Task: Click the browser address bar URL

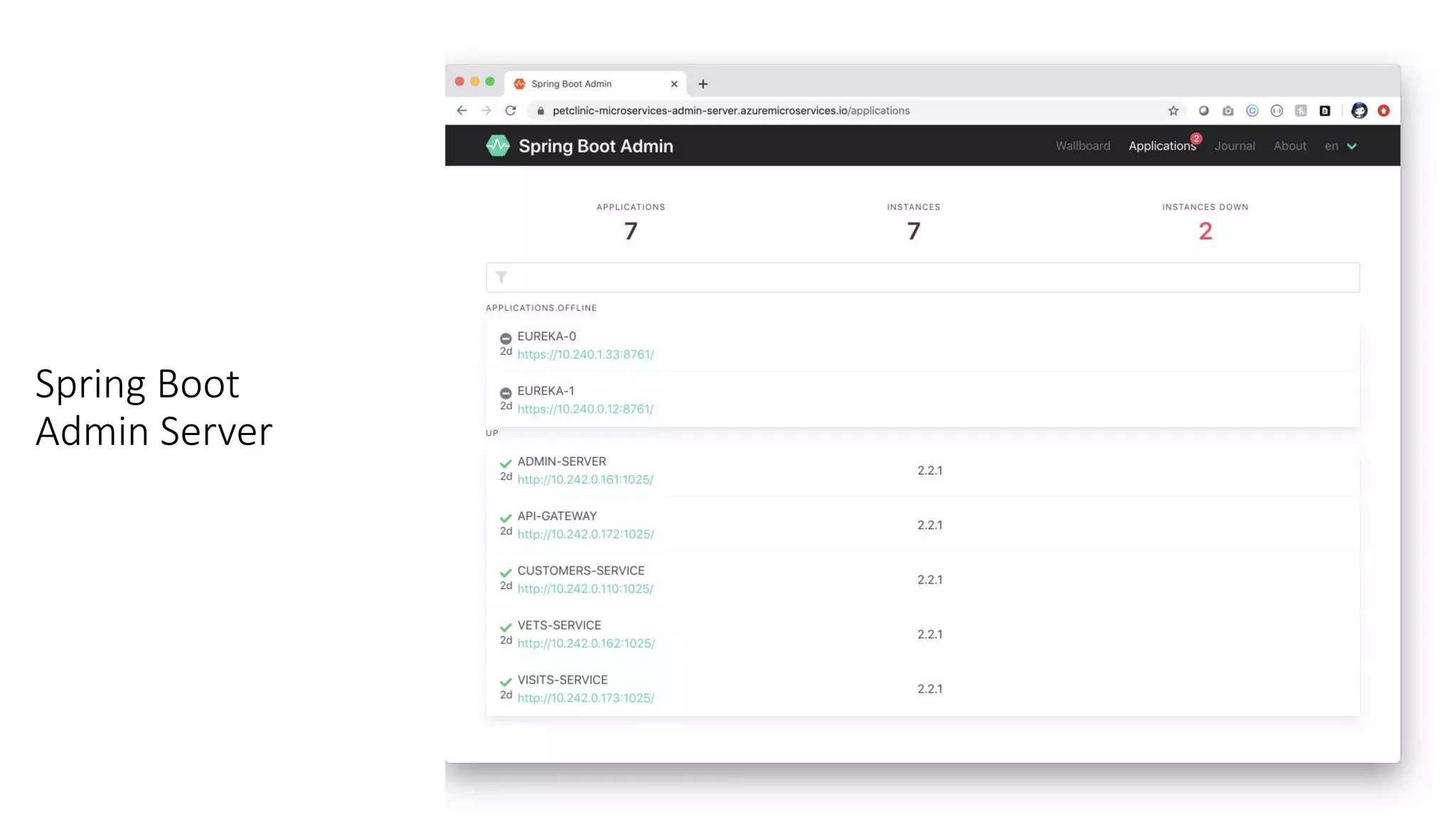Action: pos(731,111)
